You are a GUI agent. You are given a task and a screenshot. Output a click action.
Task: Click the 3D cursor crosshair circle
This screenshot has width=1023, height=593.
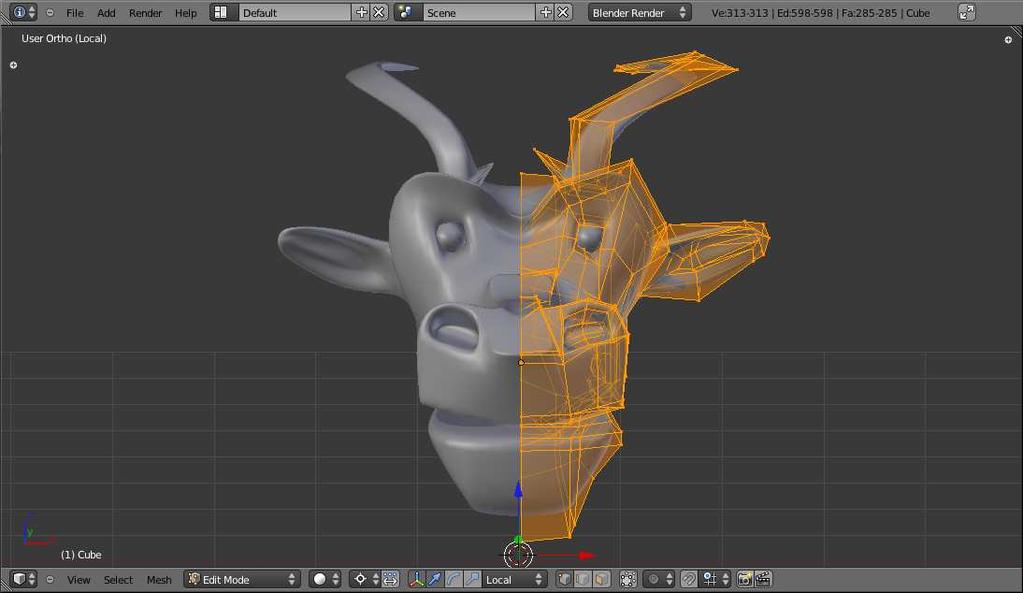(519, 555)
